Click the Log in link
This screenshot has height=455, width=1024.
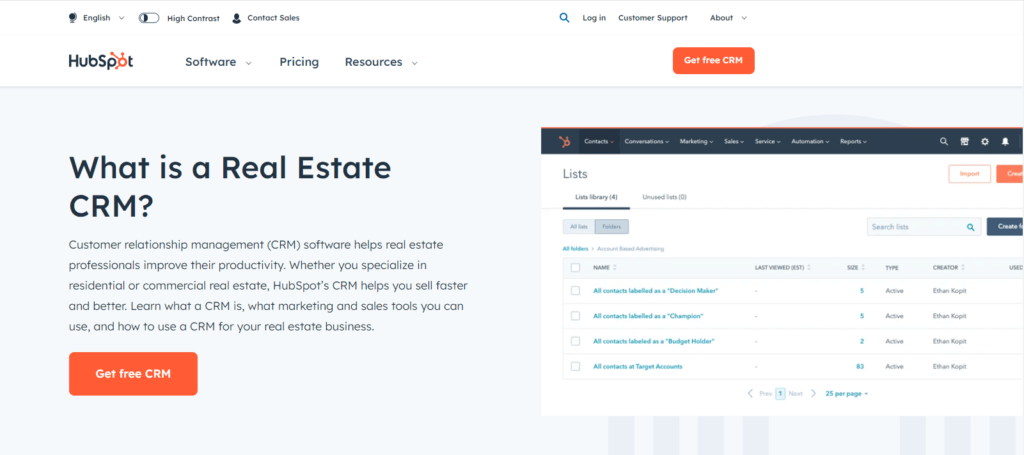[594, 18]
